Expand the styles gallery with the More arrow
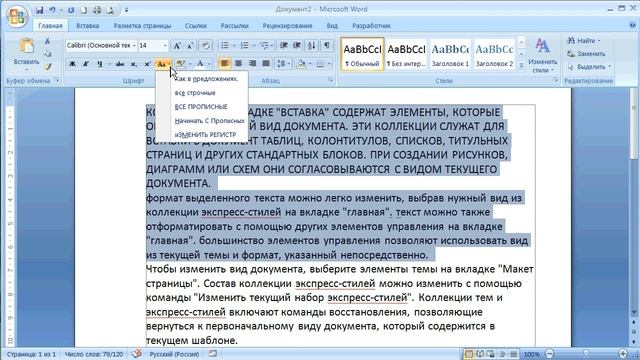 [x=521, y=66]
